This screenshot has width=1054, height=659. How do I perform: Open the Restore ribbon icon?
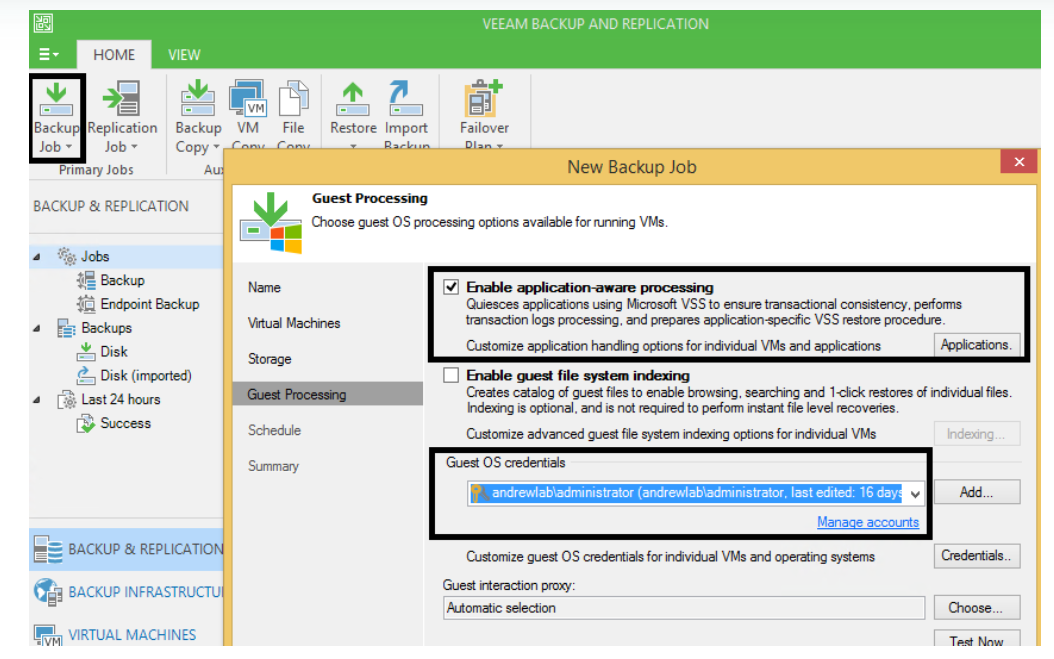point(353,100)
